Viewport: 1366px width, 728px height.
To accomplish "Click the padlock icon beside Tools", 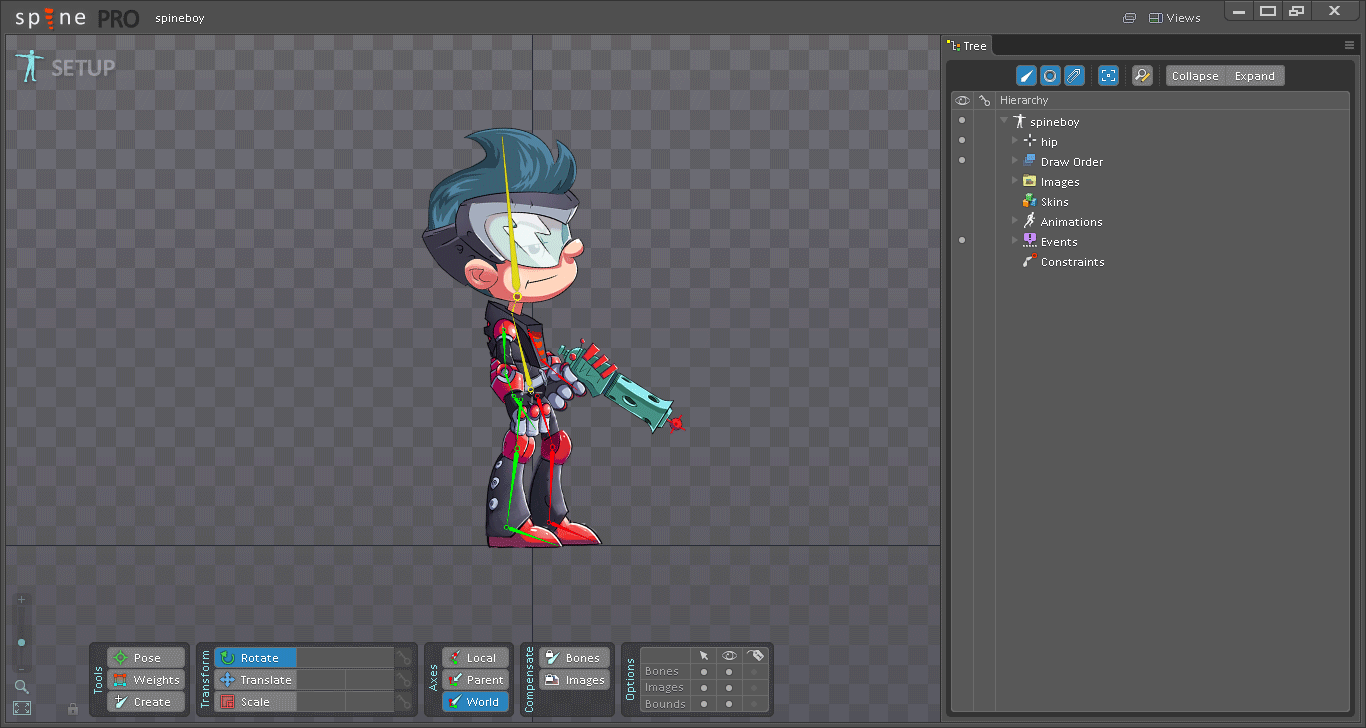I will [x=73, y=709].
